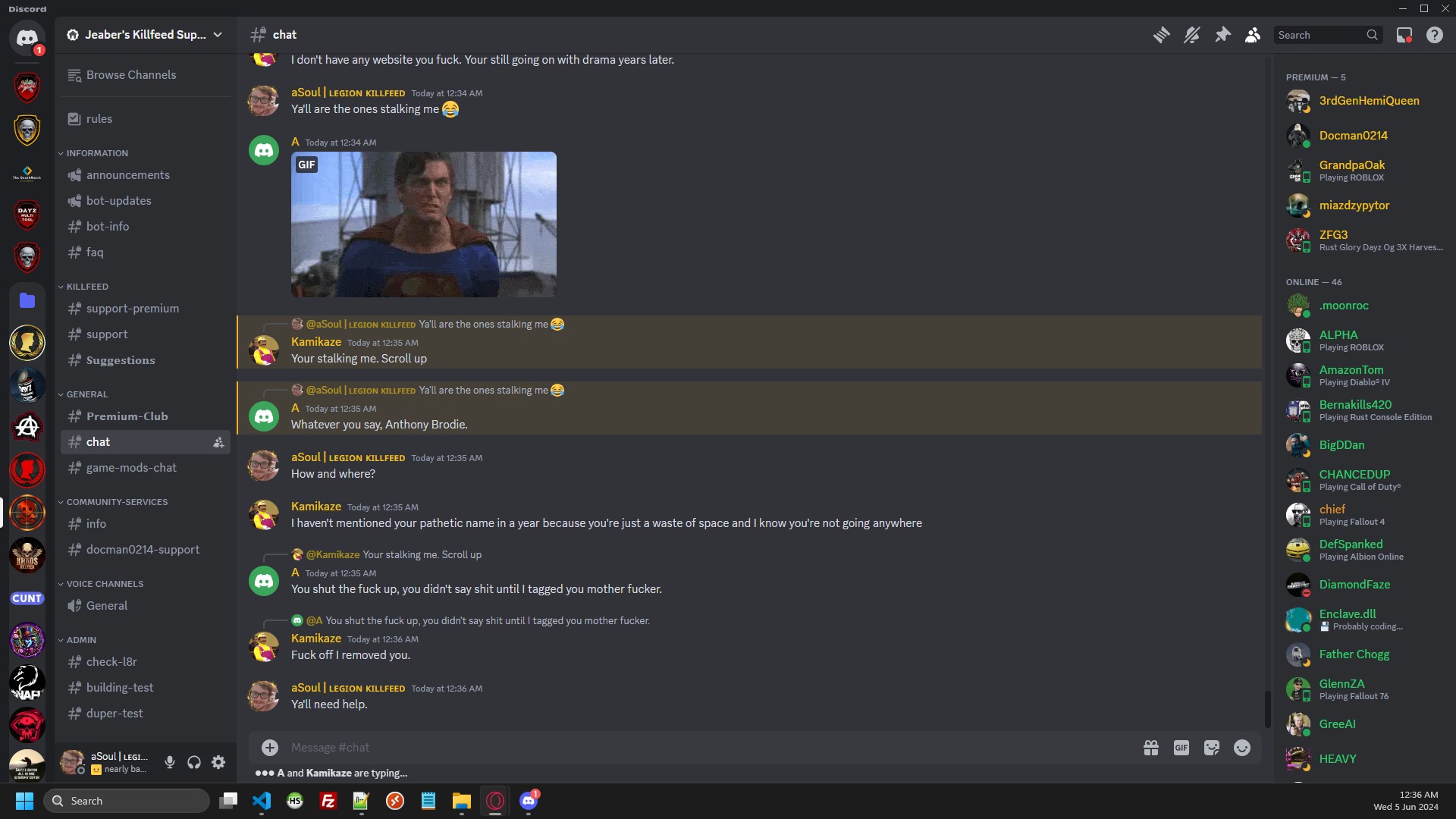Expand Jeaber's Killfeed server dropdown menu
Viewport: 1456px width, 819px height.
click(x=218, y=35)
